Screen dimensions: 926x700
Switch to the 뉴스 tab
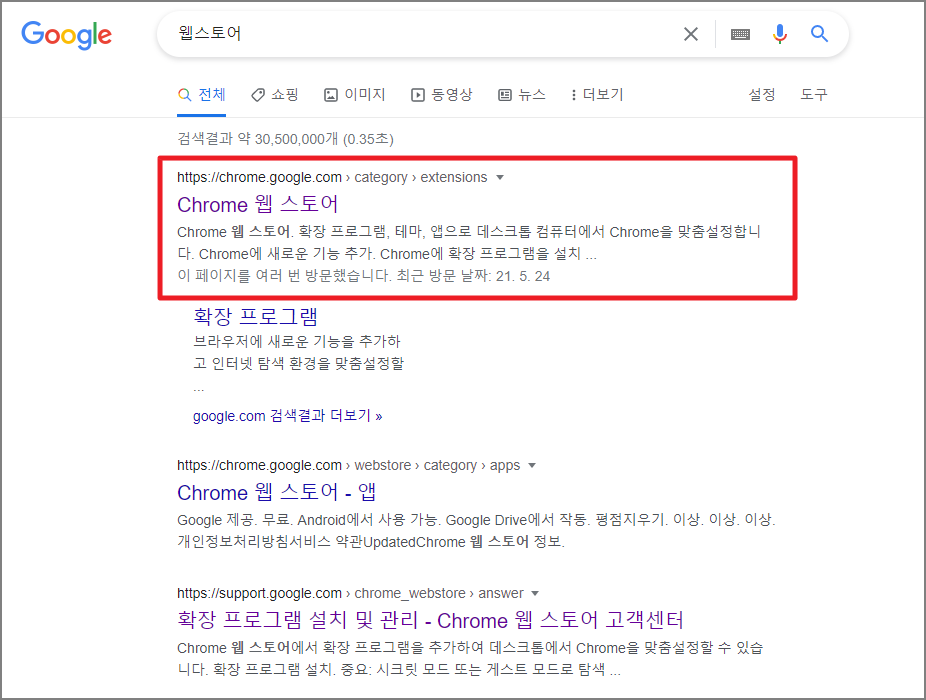click(x=521, y=95)
